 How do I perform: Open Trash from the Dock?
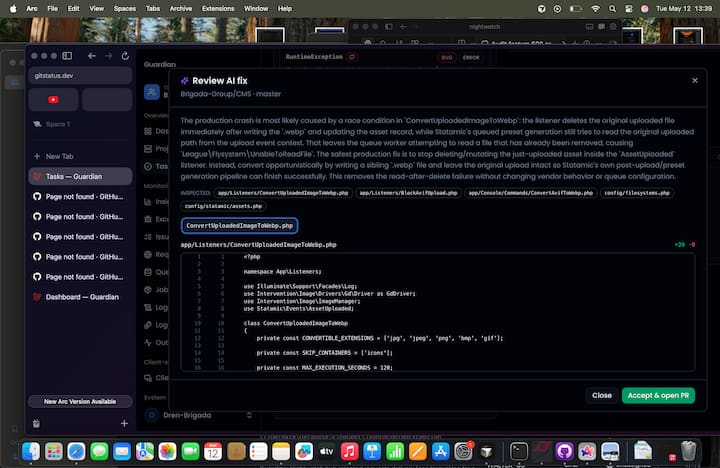click(x=688, y=451)
